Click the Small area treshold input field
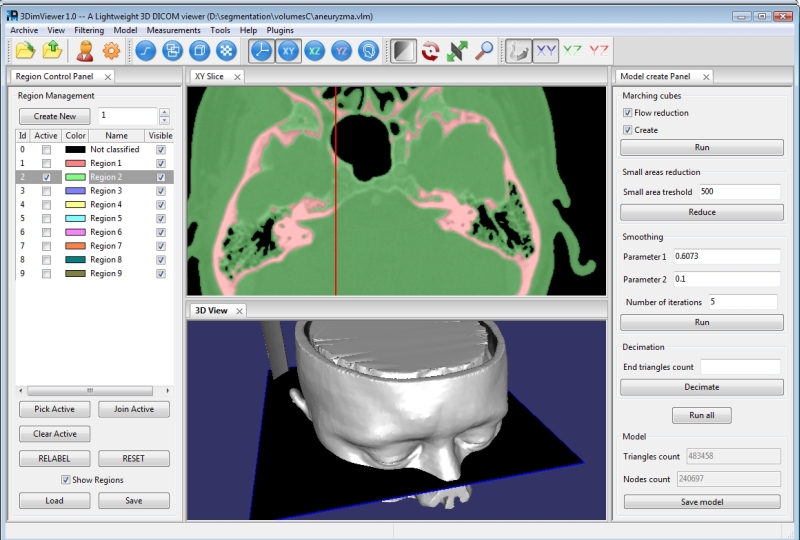The height and width of the screenshot is (540, 800). click(738, 191)
